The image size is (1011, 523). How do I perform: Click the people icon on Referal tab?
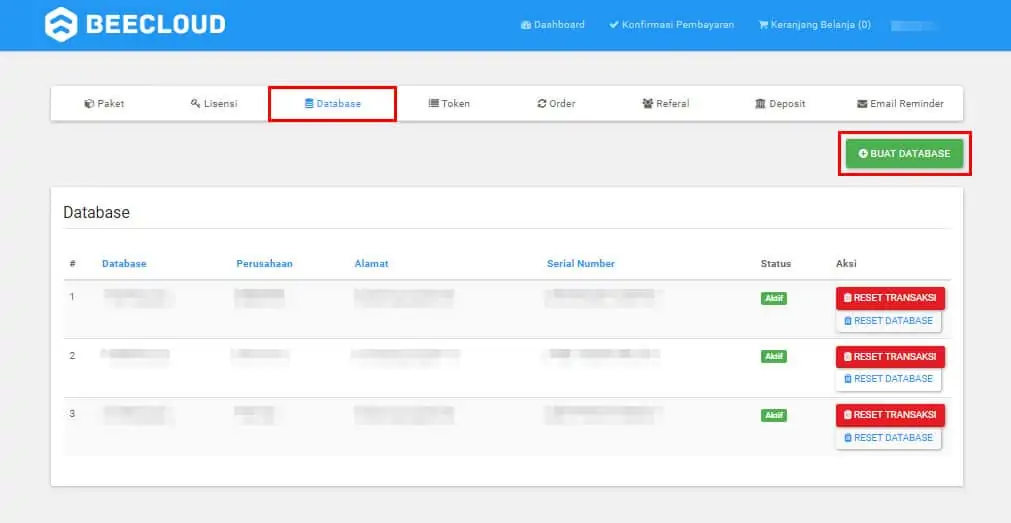pos(648,103)
